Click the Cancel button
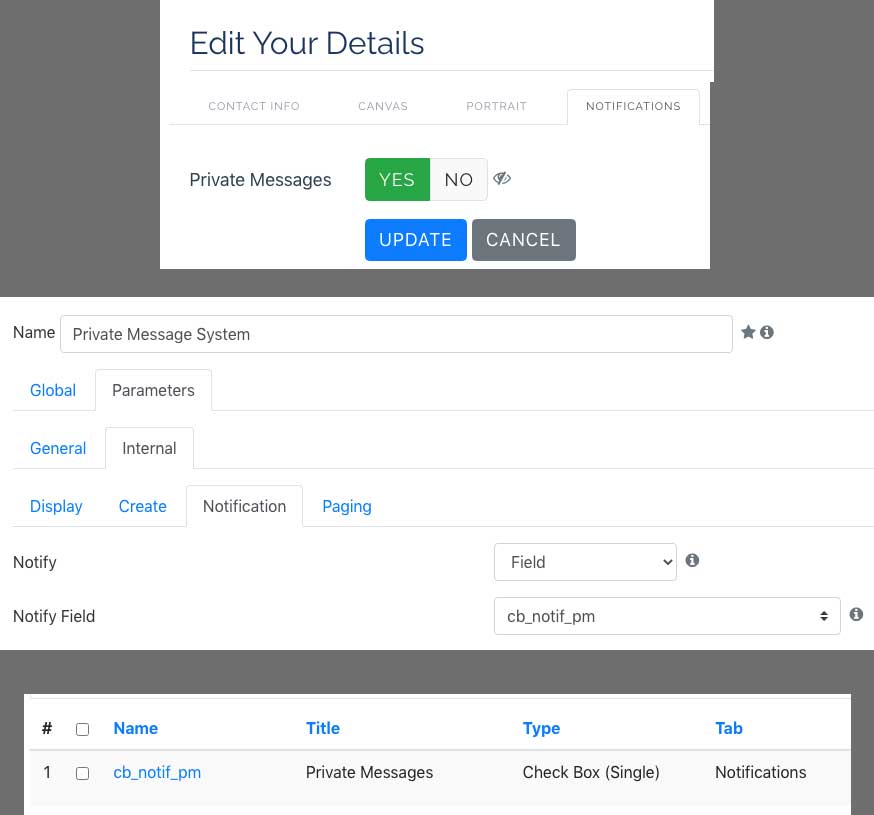 coord(523,240)
